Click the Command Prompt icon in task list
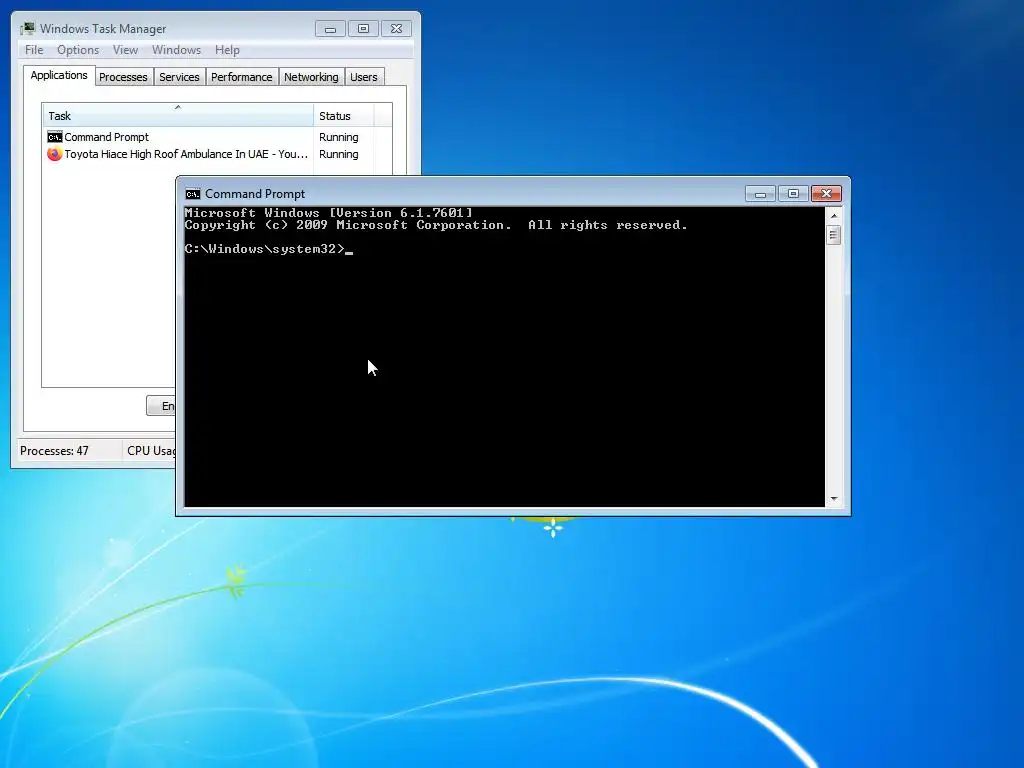The image size is (1024, 768). 55,137
